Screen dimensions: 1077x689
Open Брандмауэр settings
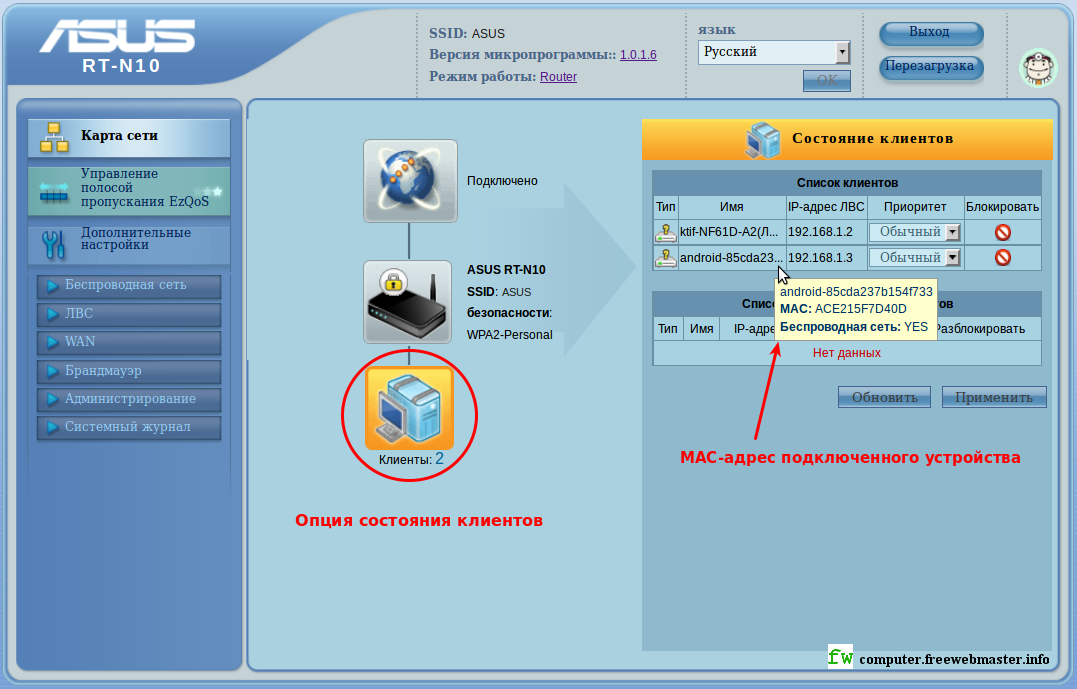click(x=129, y=371)
